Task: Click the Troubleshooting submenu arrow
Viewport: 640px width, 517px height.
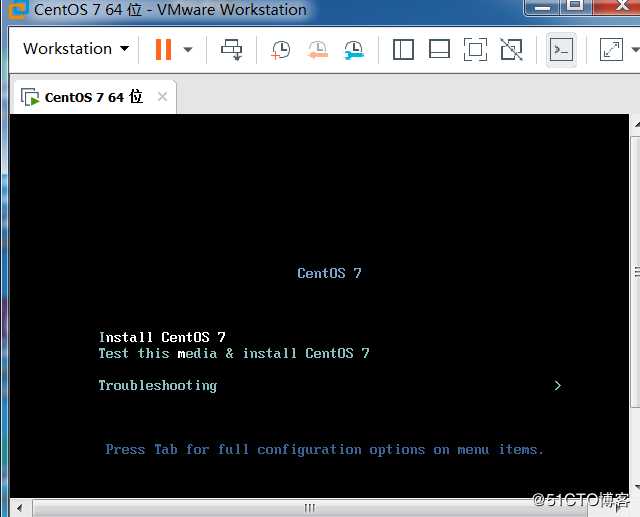Action: tap(558, 386)
